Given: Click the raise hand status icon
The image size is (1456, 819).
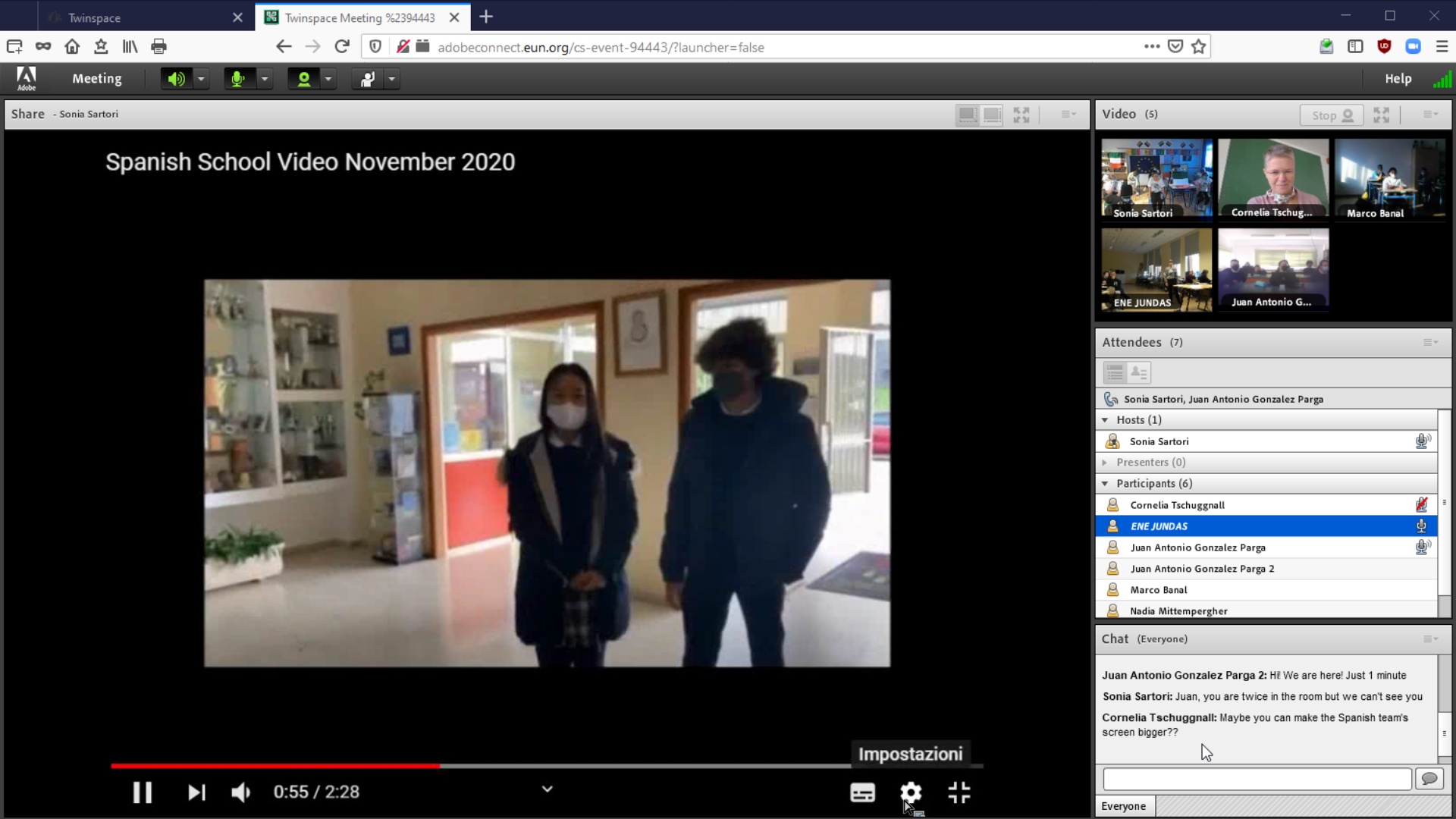Looking at the screenshot, I should [368, 79].
